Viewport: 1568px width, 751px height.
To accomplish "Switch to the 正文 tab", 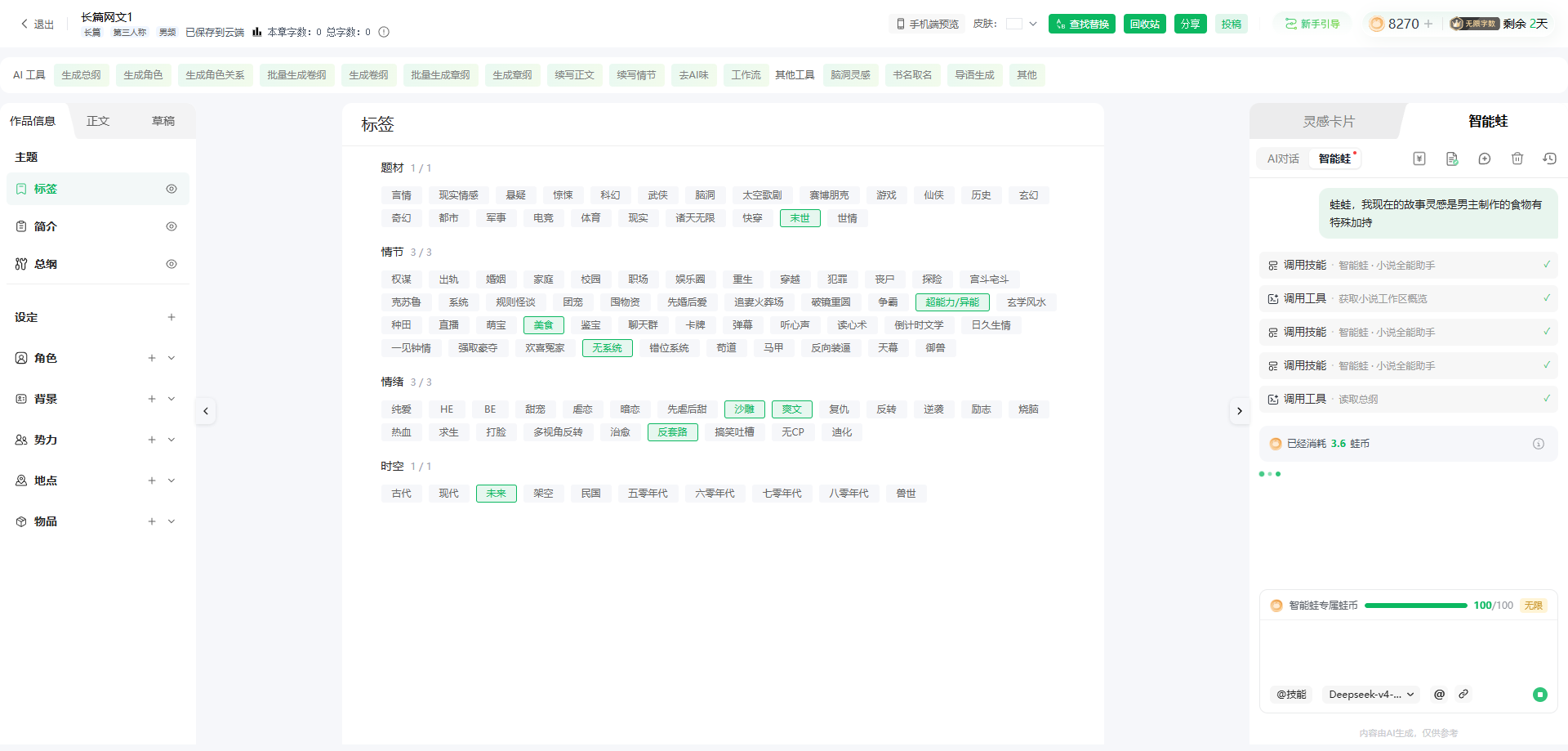I will point(98,121).
